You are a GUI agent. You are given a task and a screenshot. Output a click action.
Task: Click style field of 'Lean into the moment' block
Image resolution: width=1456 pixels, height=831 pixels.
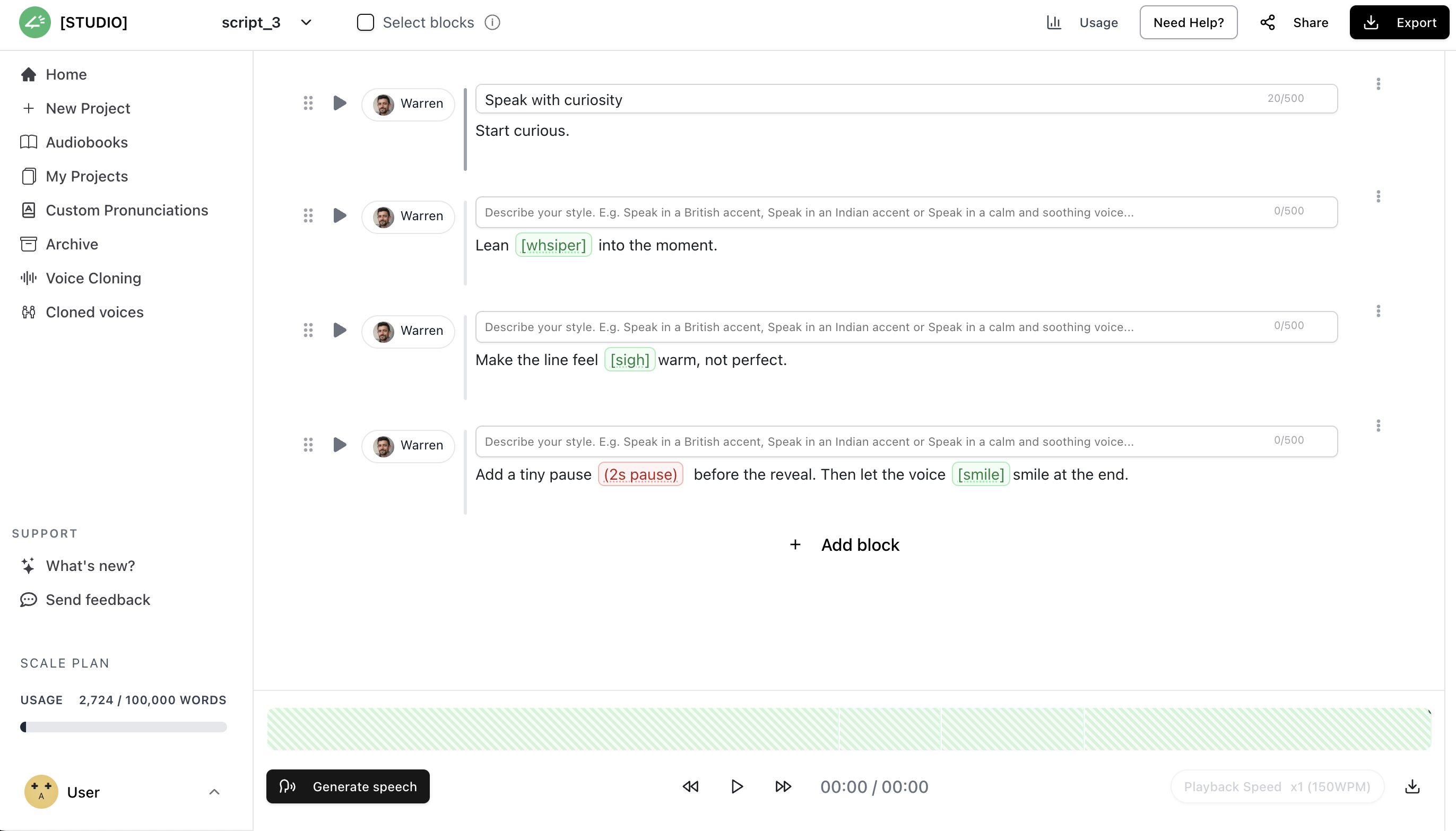[906, 212]
